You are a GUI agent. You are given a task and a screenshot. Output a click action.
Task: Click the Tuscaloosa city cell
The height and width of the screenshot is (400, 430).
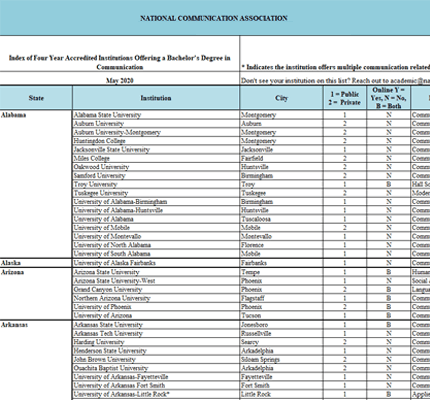(281, 219)
